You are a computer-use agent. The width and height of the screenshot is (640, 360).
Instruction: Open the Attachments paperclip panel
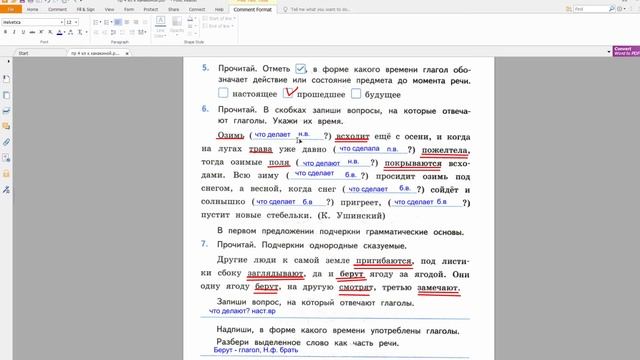point(6,142)
